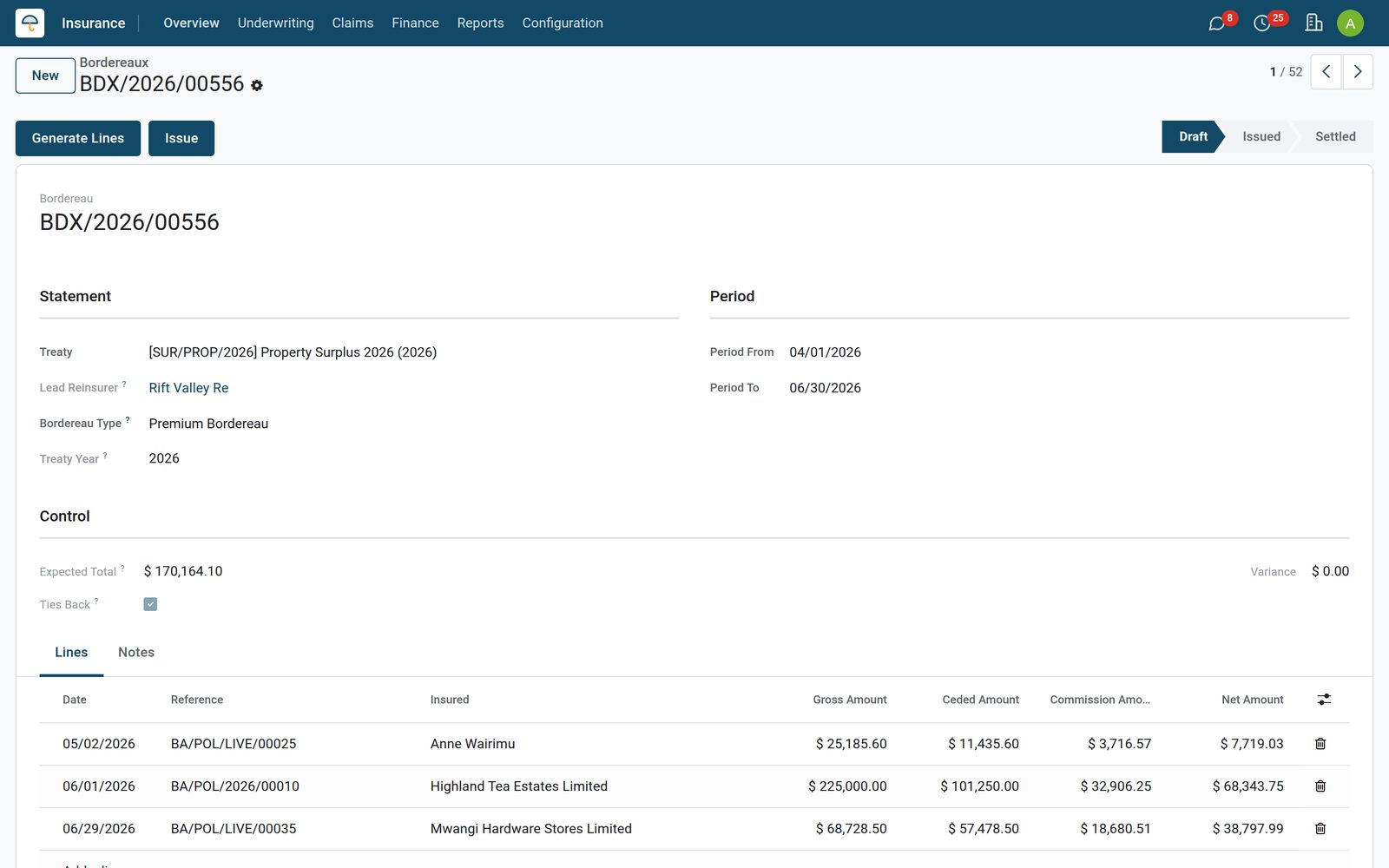Click the Period From date 04/01/2026
The height and width of the screenshot is (868, 1389).
click(825, 352)
